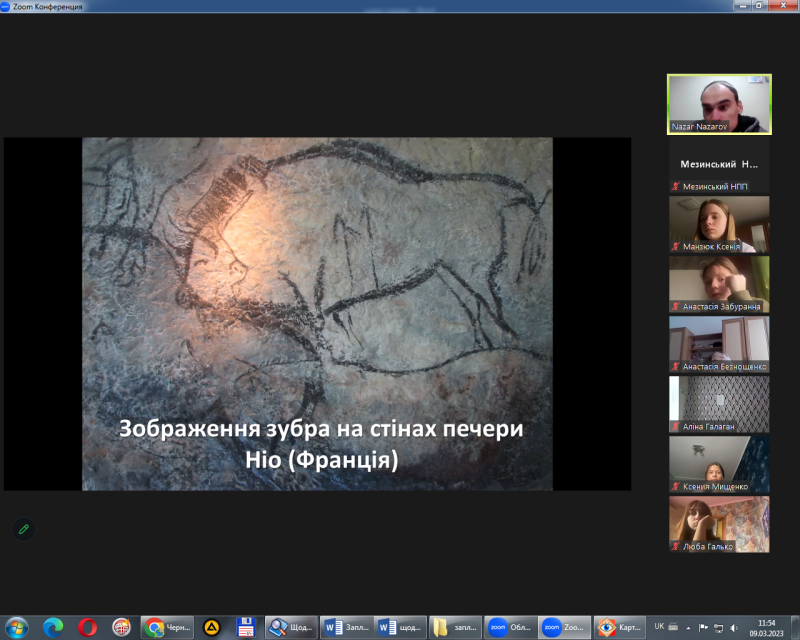Open the taskbar clock showing 11:54
This screenshot has width=800, height=640.
pos(766,627)
